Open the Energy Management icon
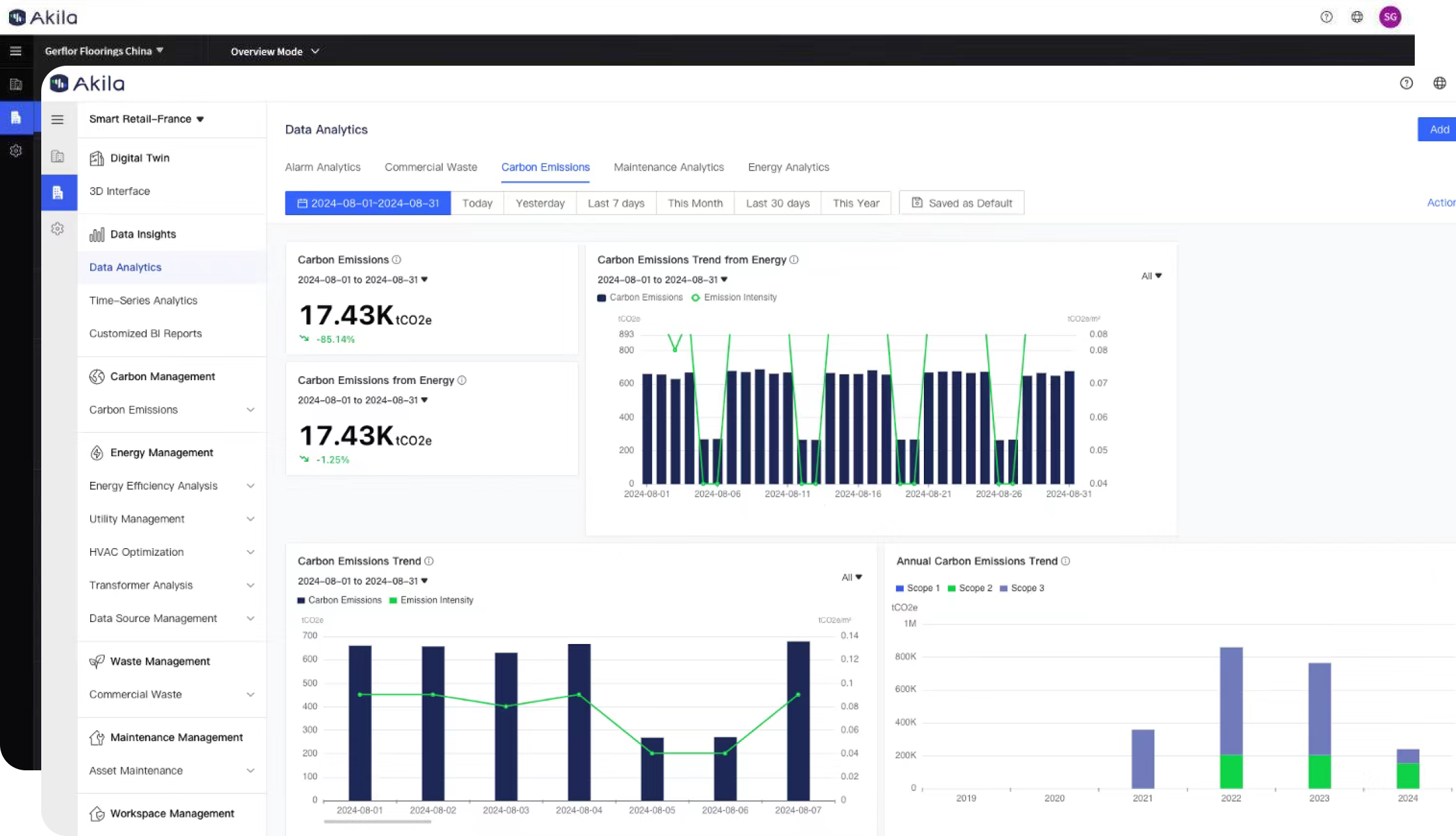The height and width of the screenshot is (836, 1456). [97, 453]
